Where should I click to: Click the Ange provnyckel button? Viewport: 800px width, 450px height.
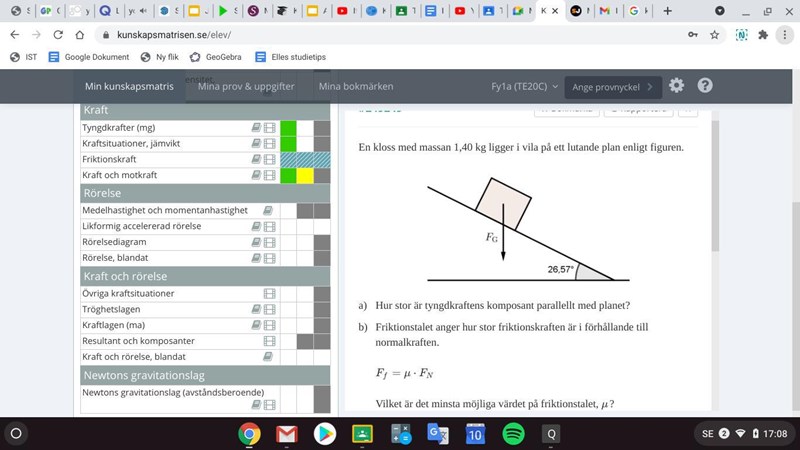pyautogui.click(x=613, y=86)
